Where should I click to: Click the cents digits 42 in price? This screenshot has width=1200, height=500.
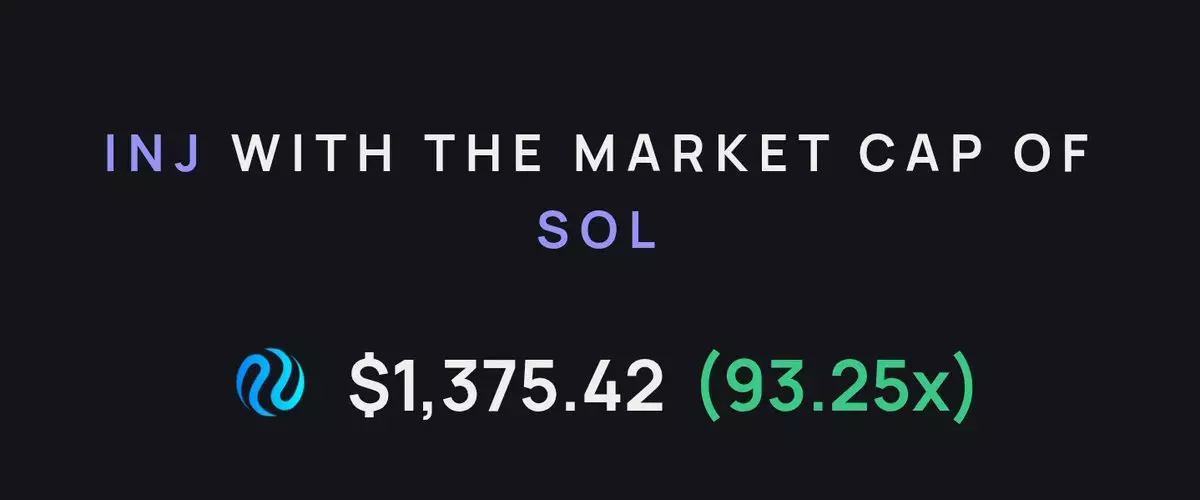(626, 386)
